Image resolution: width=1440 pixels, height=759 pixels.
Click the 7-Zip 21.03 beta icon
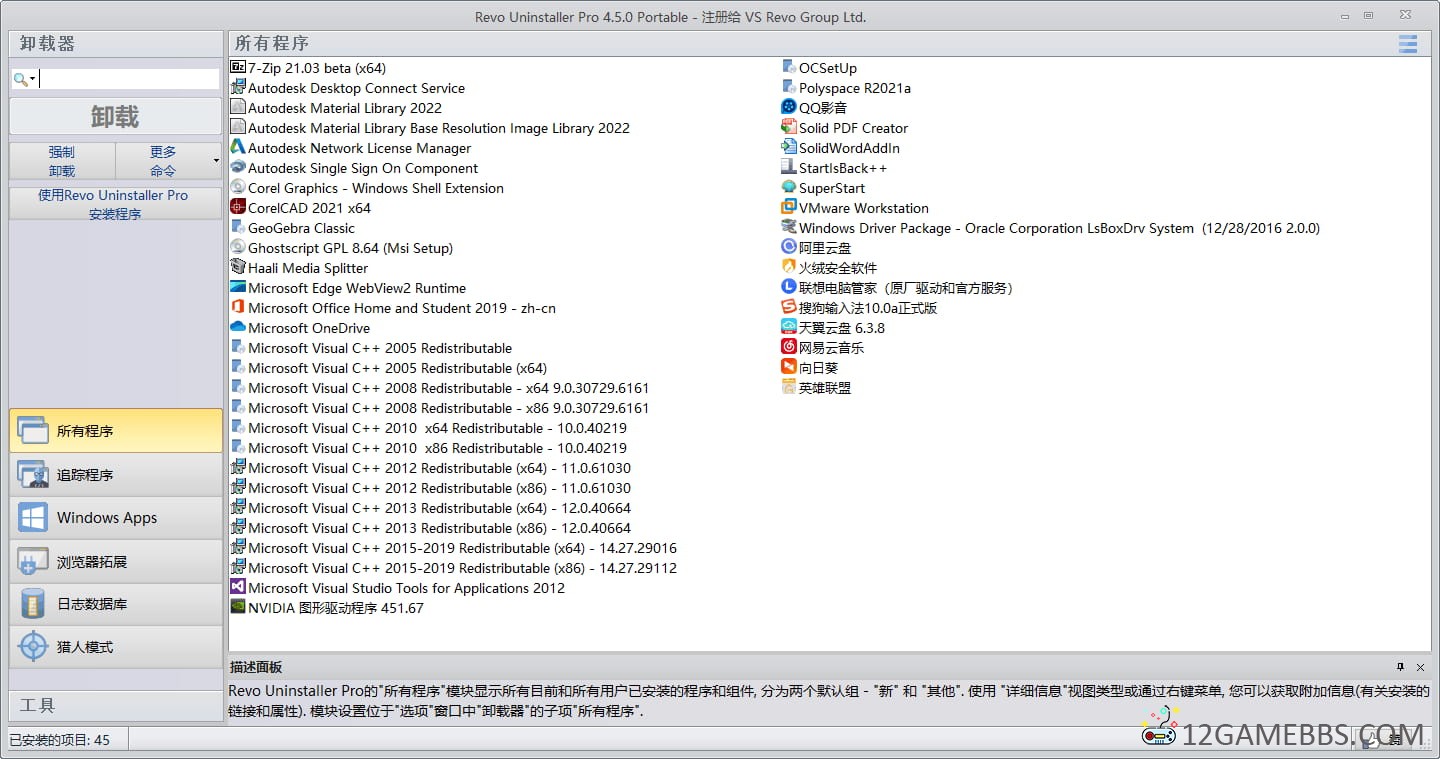[238, 68]
